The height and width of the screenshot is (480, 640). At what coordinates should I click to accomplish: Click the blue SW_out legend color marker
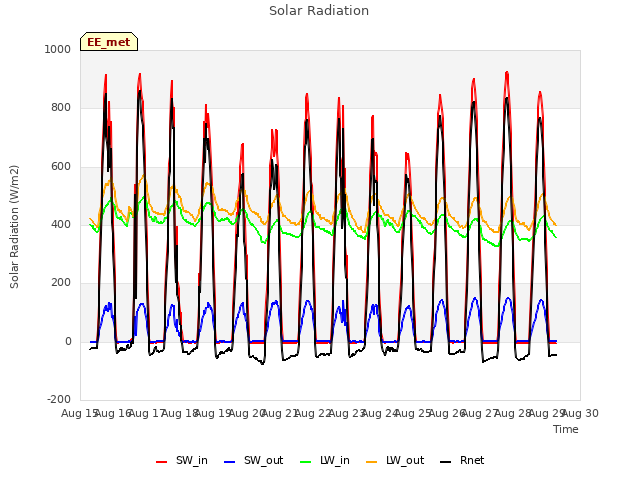[x=230, y=462]
